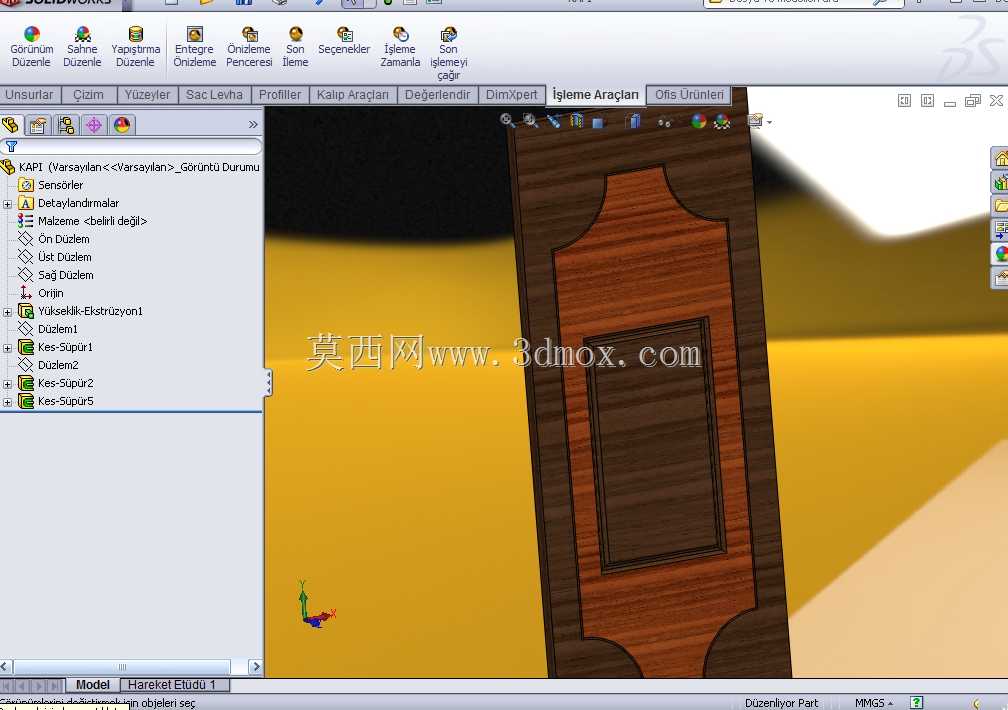Image resolution: width=1008 pixels, height=710 pixels.
Task: Expand manager tabs with double chevron
Action: coord(253,125)
